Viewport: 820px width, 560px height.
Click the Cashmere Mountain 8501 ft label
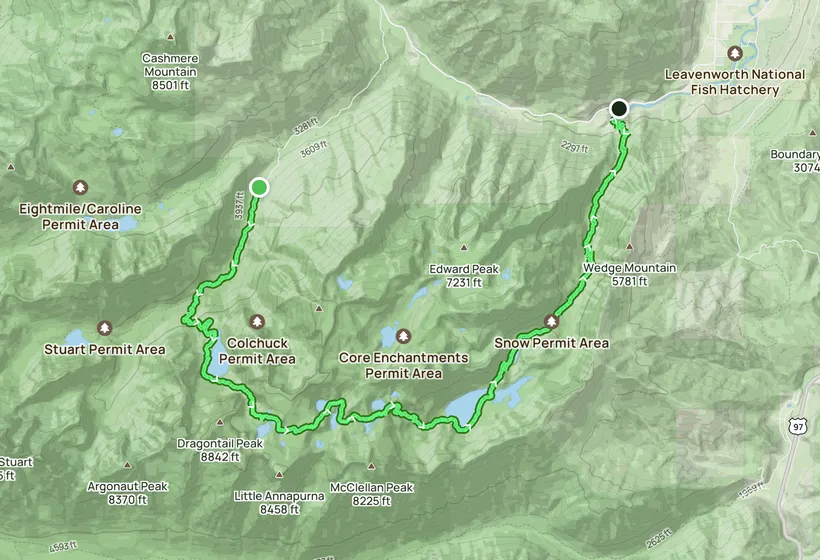click(x=170, y=72)
